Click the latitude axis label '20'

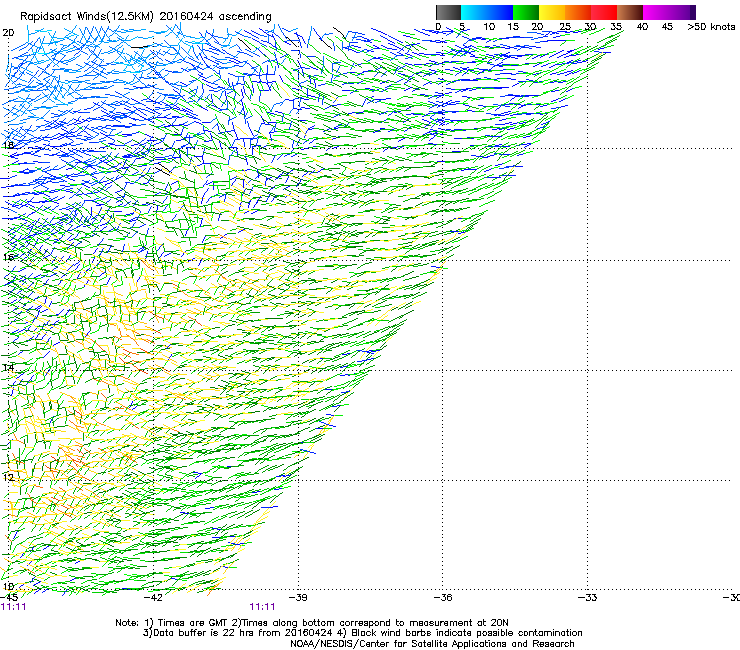(8, 33)
